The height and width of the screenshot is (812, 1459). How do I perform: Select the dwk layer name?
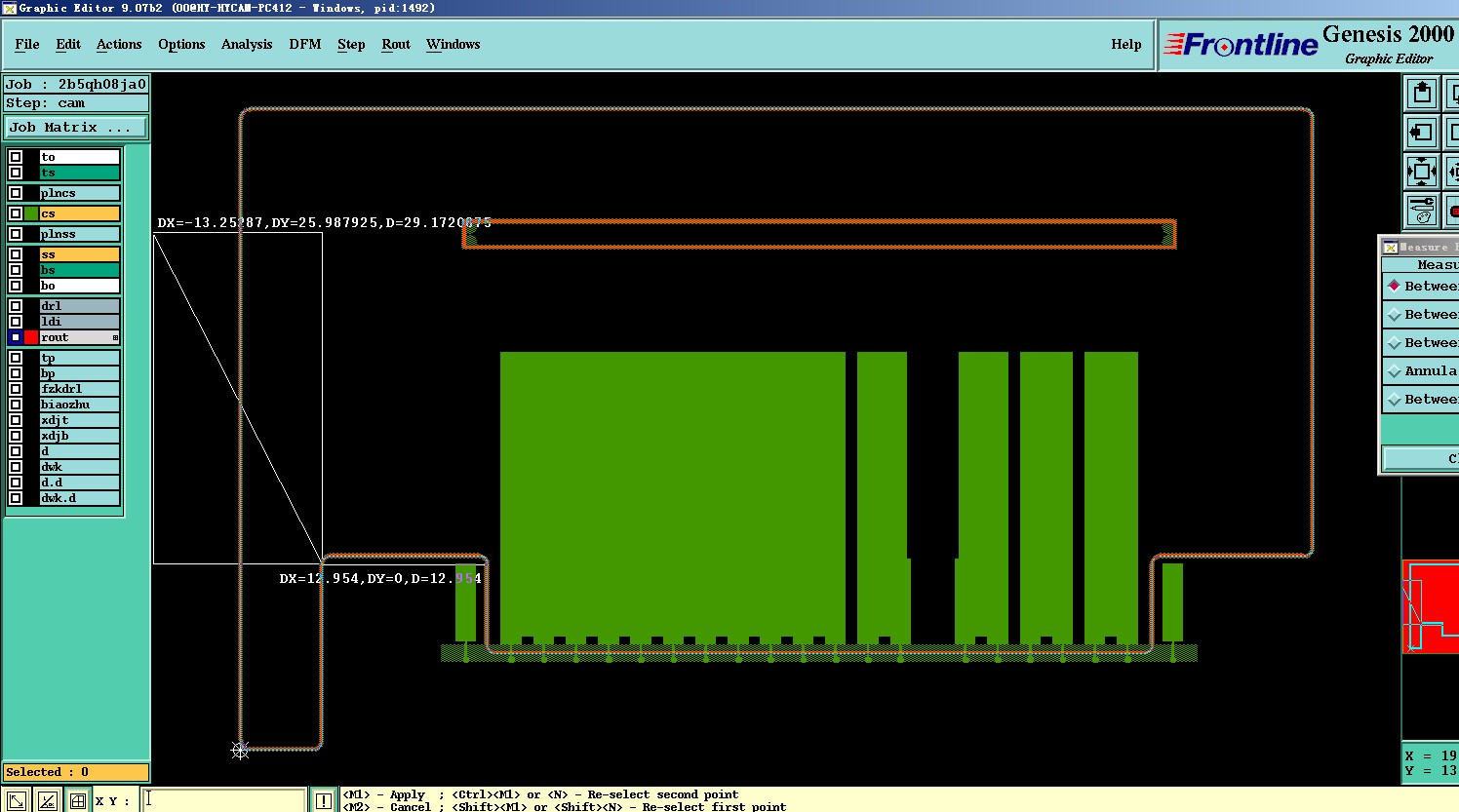click(x=80, y=467)
